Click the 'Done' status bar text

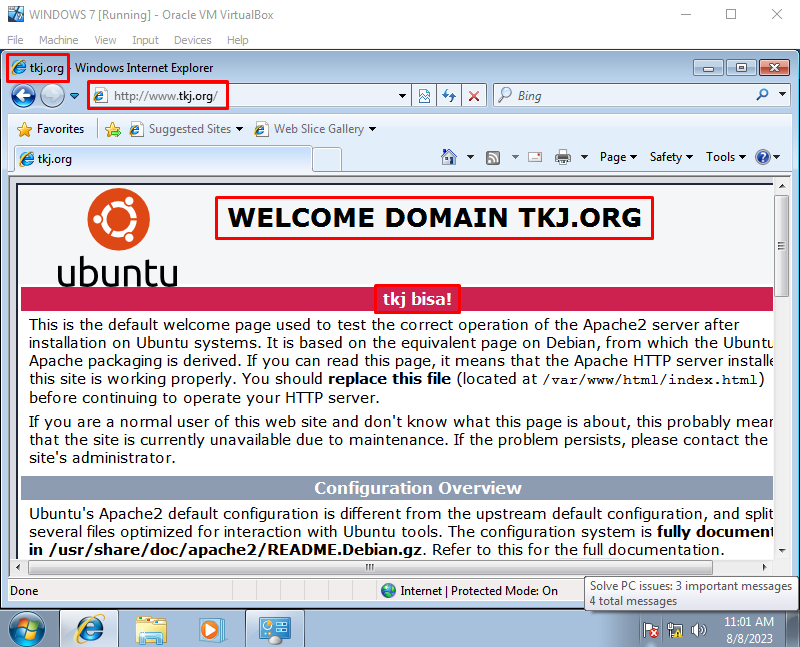pyautogui.click(x=24, y=591)
